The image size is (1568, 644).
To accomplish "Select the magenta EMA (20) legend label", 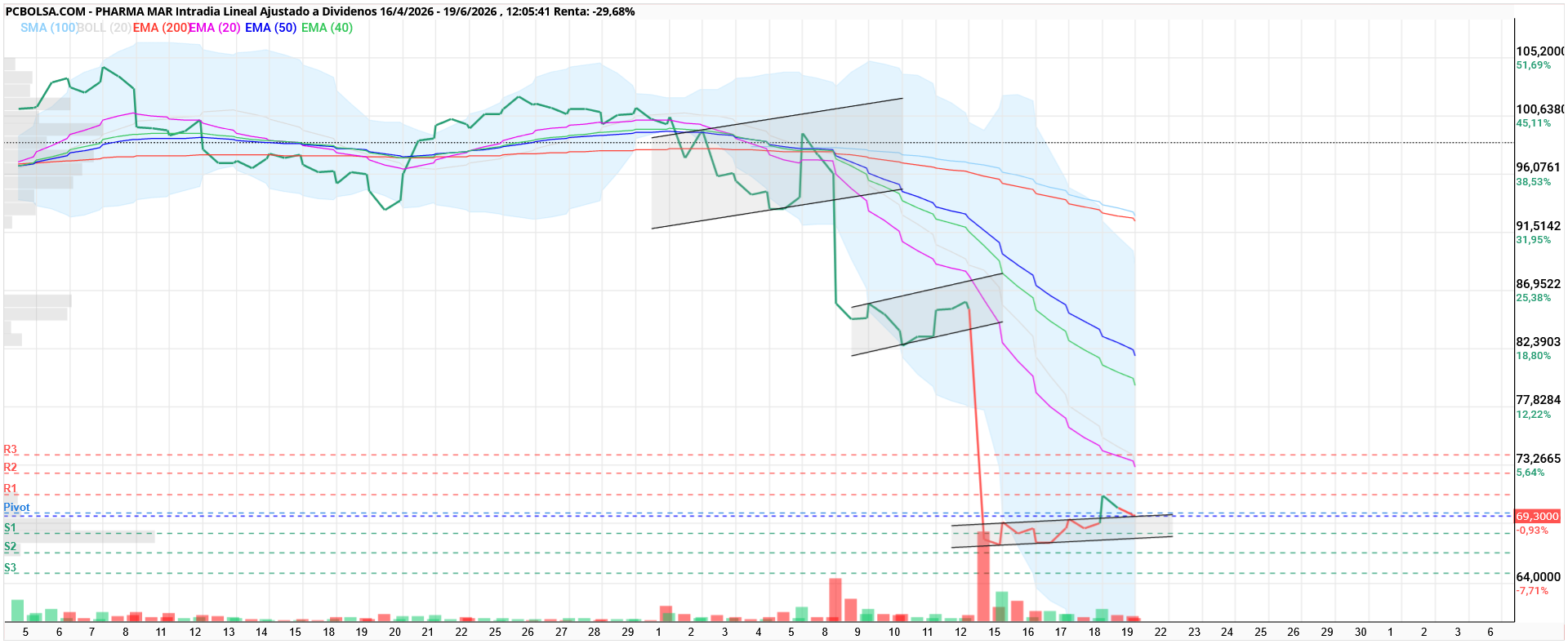I will click(215, 28).
